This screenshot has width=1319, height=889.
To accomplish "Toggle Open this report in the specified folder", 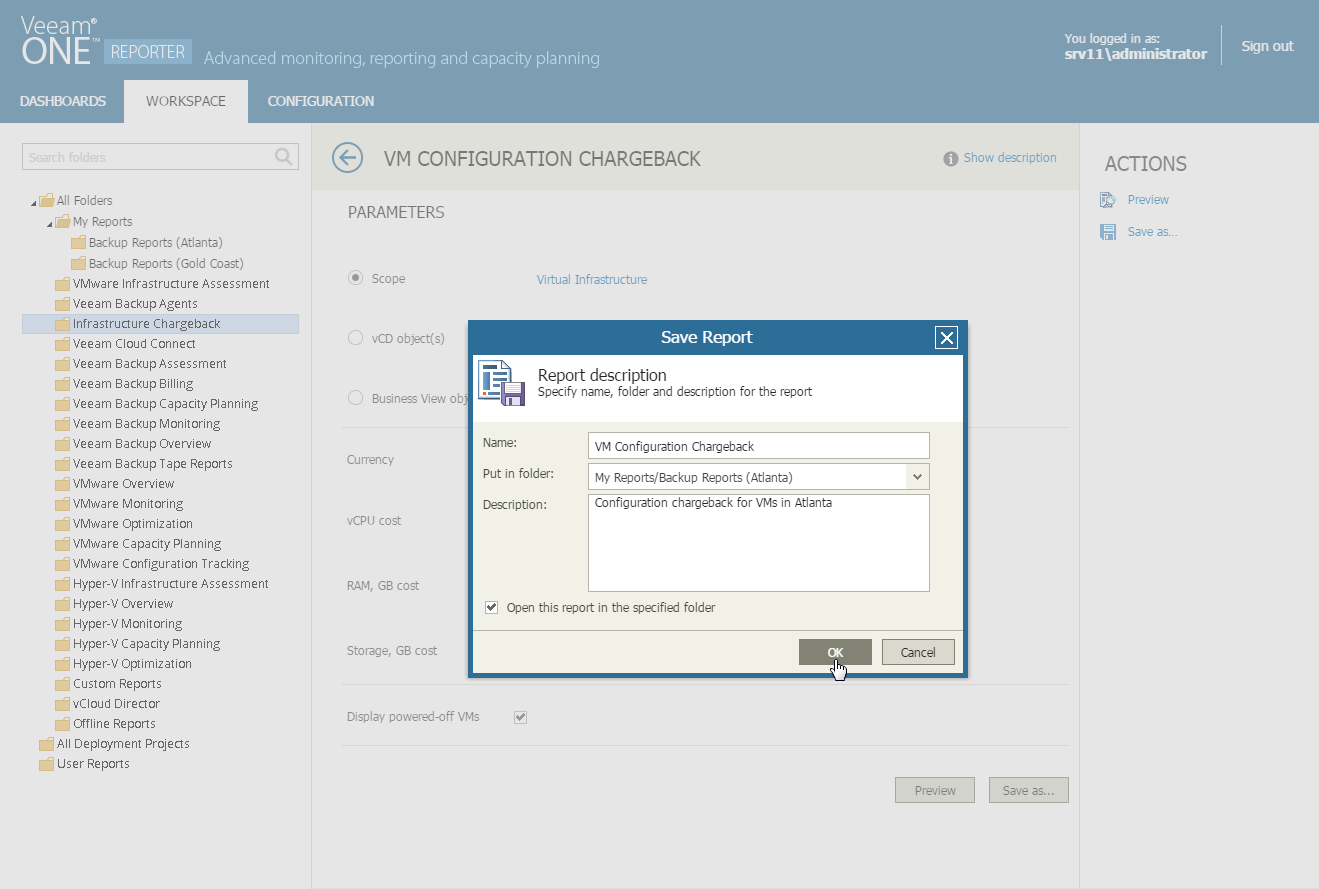I will (x=491, y=607).
